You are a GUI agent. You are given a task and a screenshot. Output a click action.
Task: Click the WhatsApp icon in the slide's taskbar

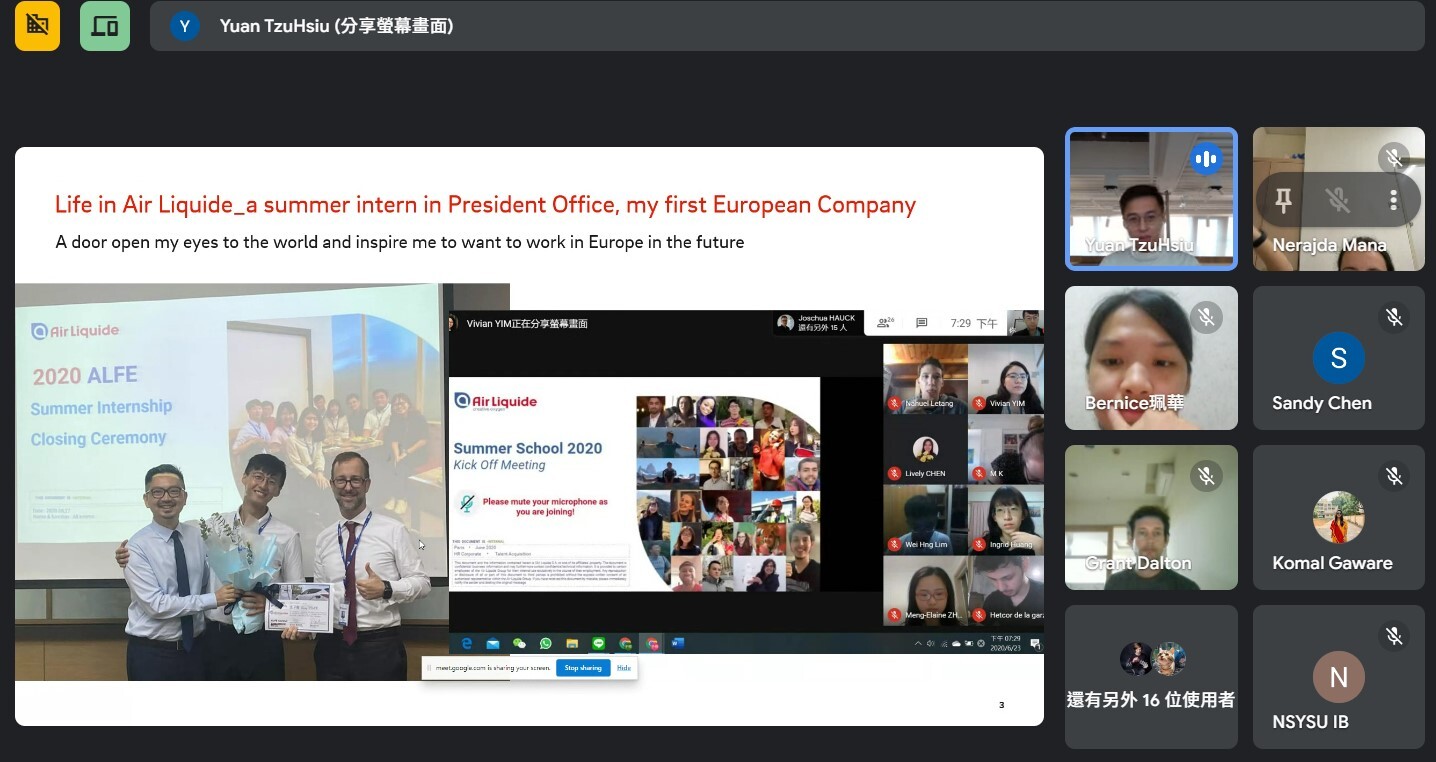click(545, 643)
